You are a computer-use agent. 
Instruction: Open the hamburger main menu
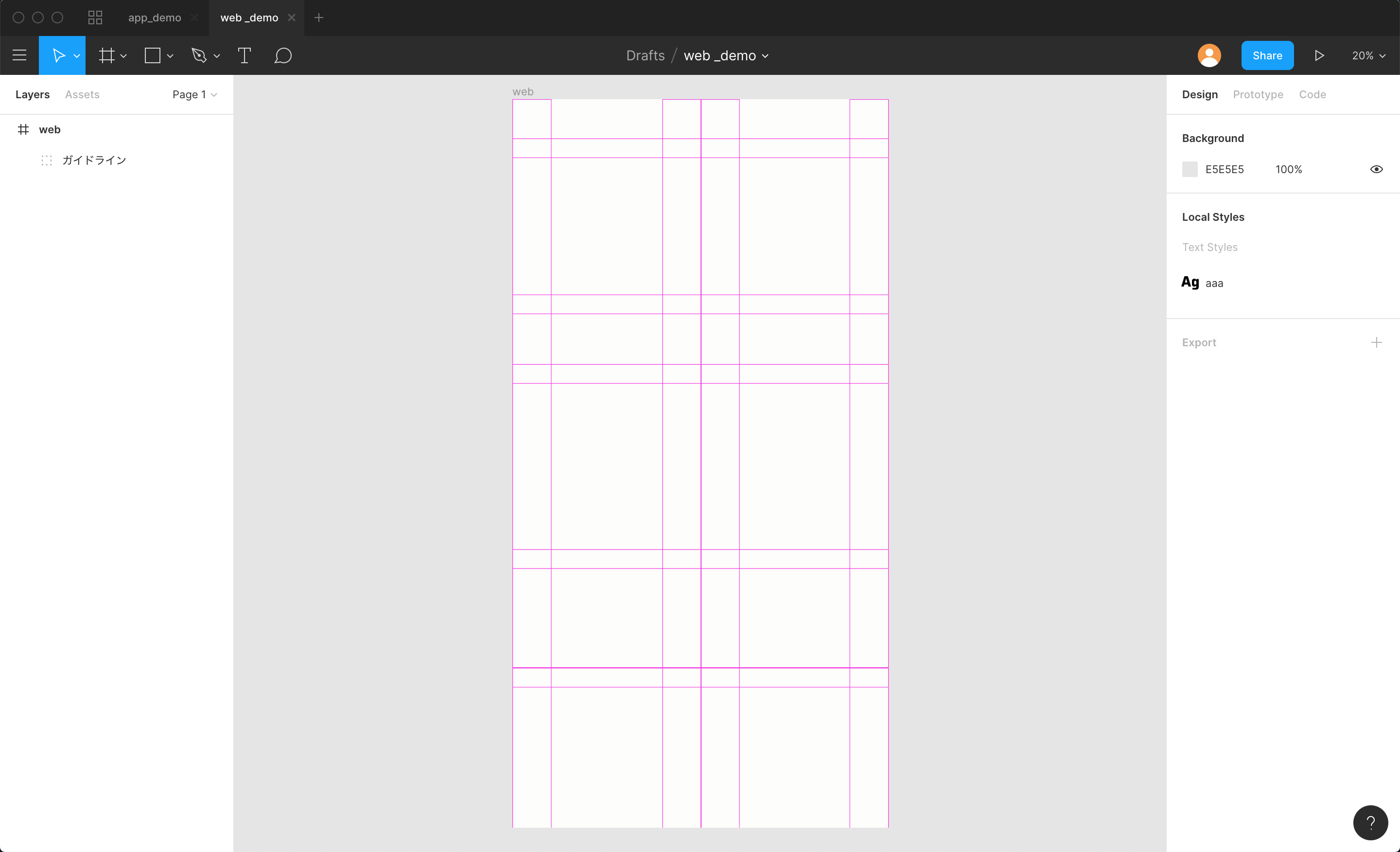19,55
